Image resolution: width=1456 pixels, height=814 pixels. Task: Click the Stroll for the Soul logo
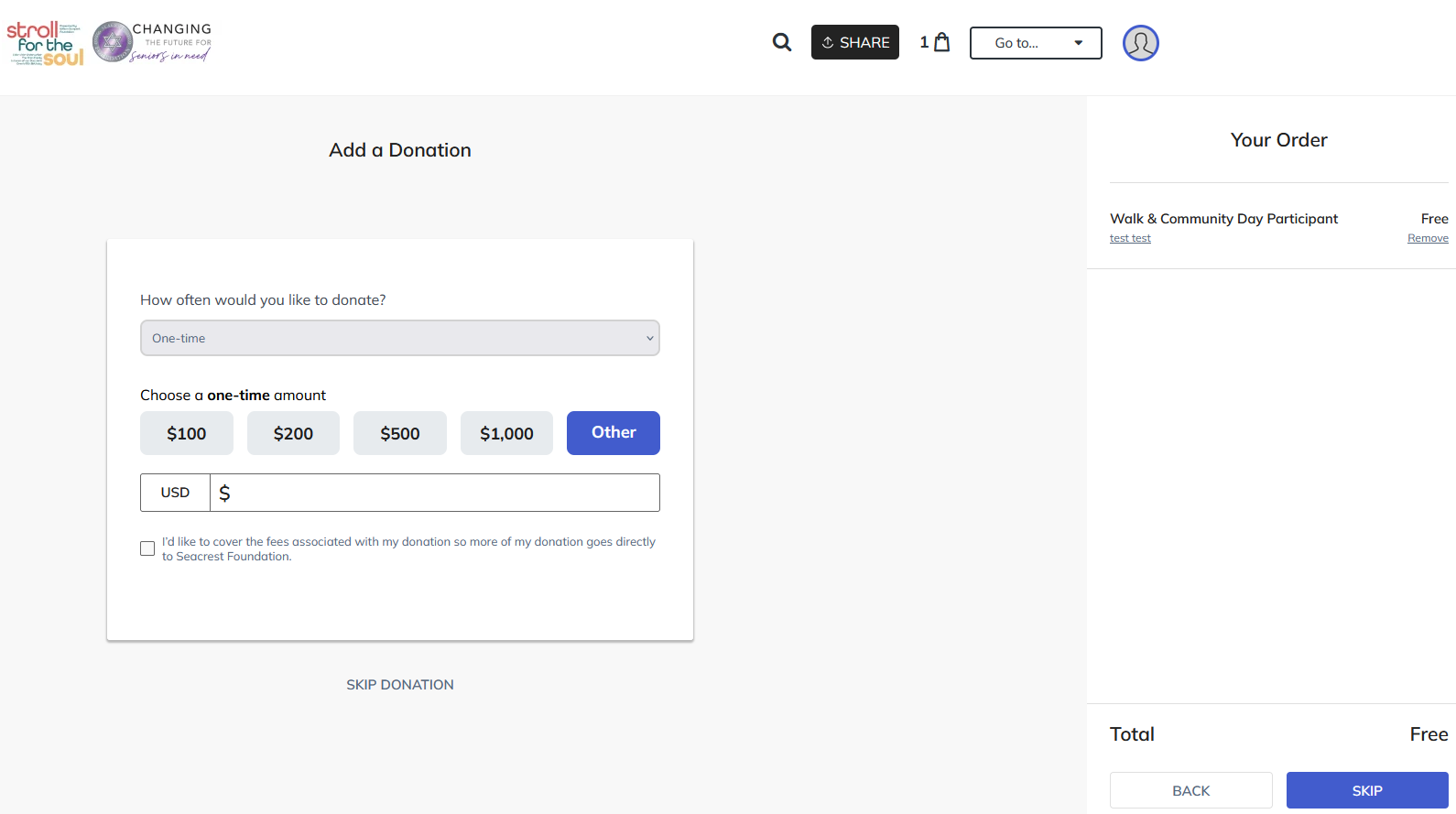(x=46, y=43)
